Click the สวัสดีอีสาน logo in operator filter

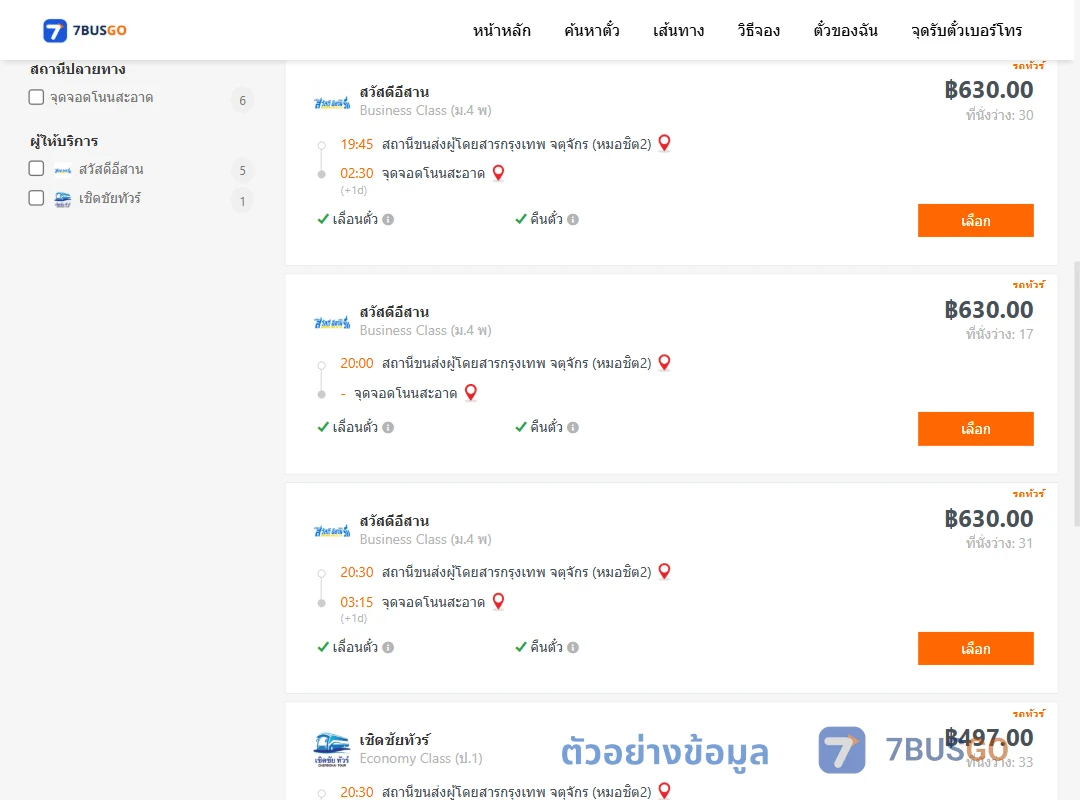click(x=63, y=170)
